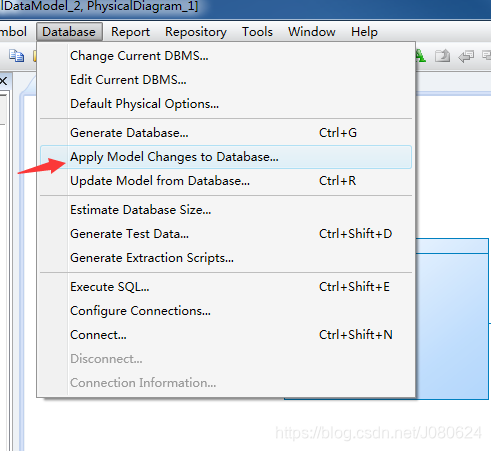Screen dimensions: 491x451
Task: Click the disabled Connection Information... entry
Action: [x=226, y=383]
